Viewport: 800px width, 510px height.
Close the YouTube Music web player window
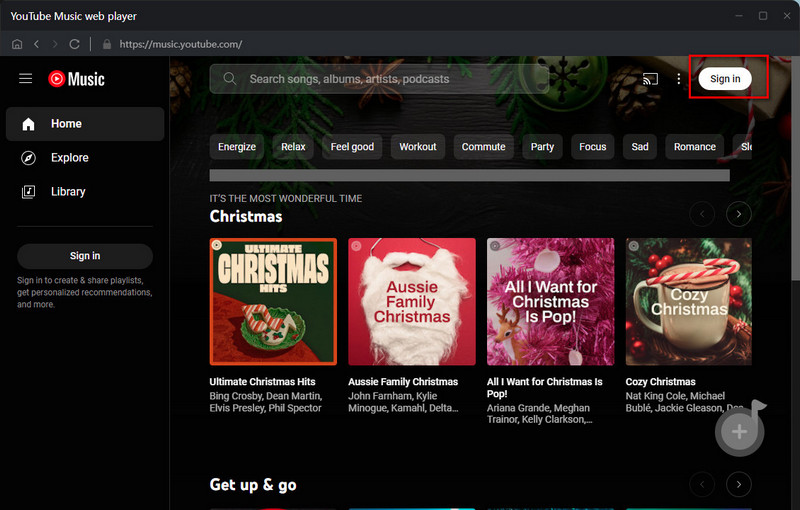coord(787,16)
